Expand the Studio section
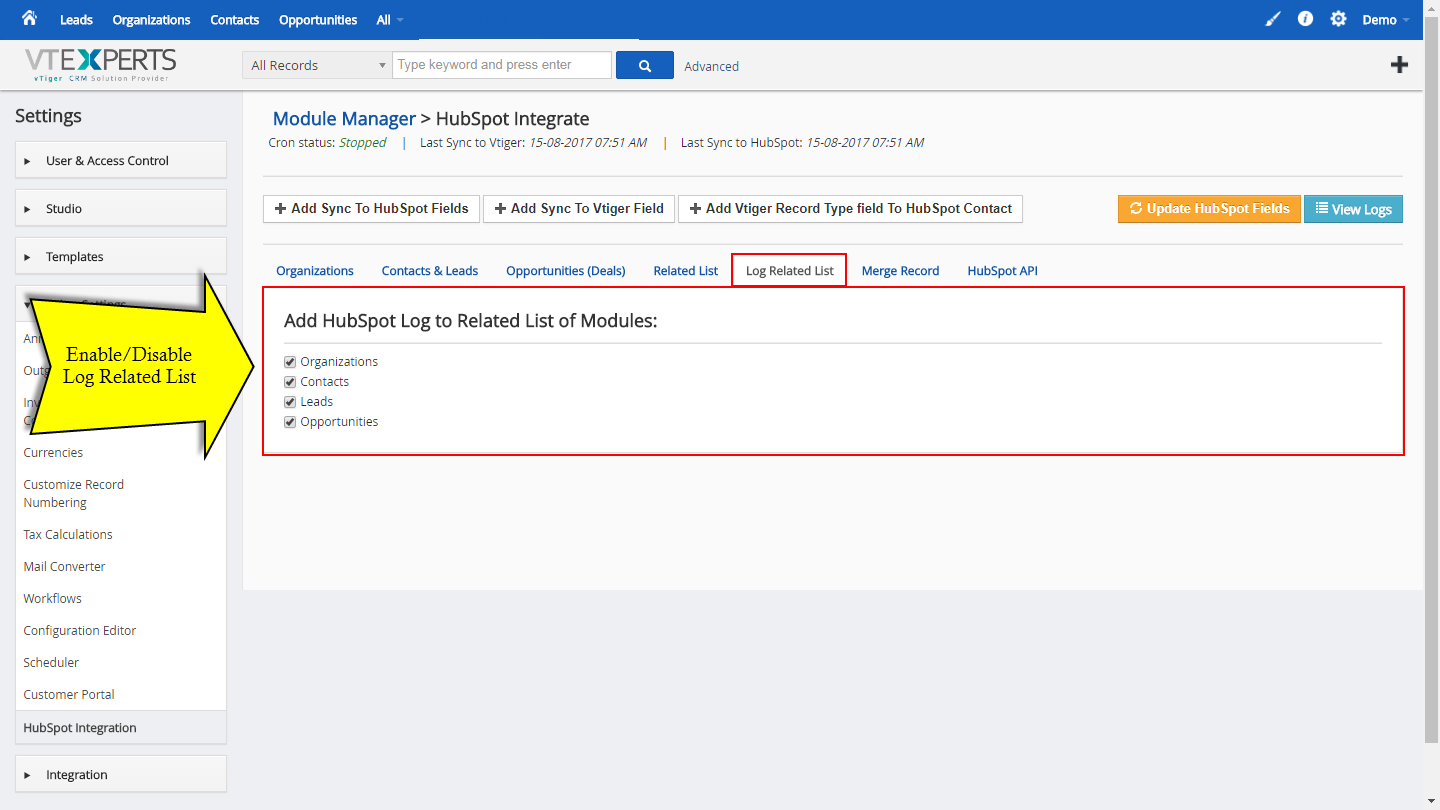This screenshot has width=1440, height=810. [121, 208]
